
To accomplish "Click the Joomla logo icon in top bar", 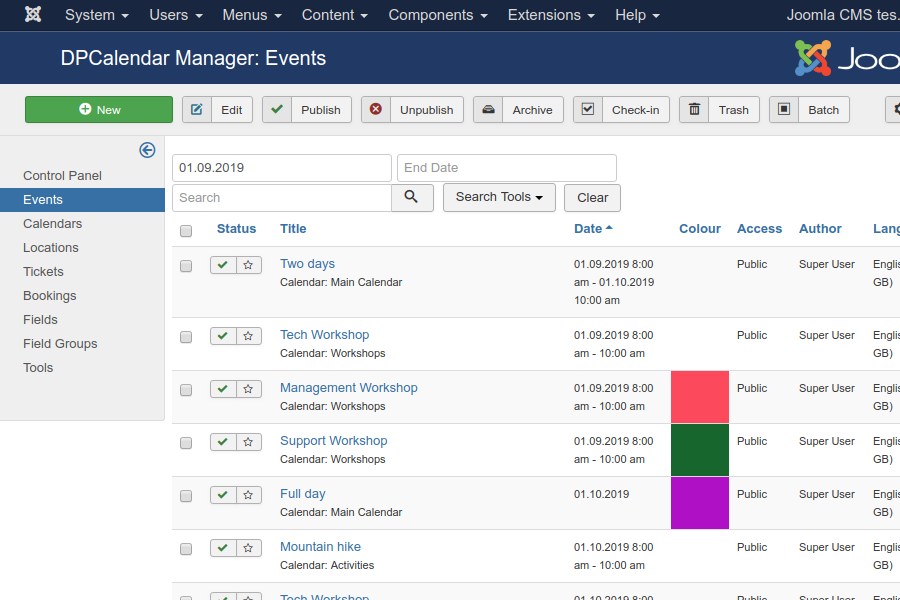I will pos(33,15).
